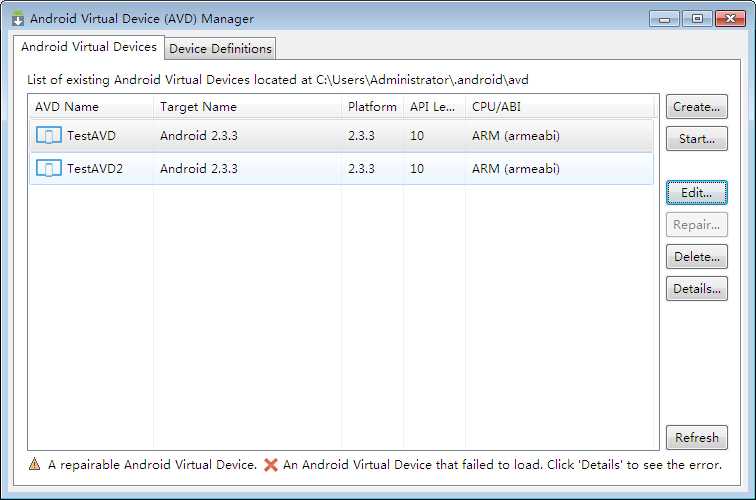This screenshot has height=500, width=756.
Task: Click ARM (armeabi) in TestAVD row
Action: 516,136
